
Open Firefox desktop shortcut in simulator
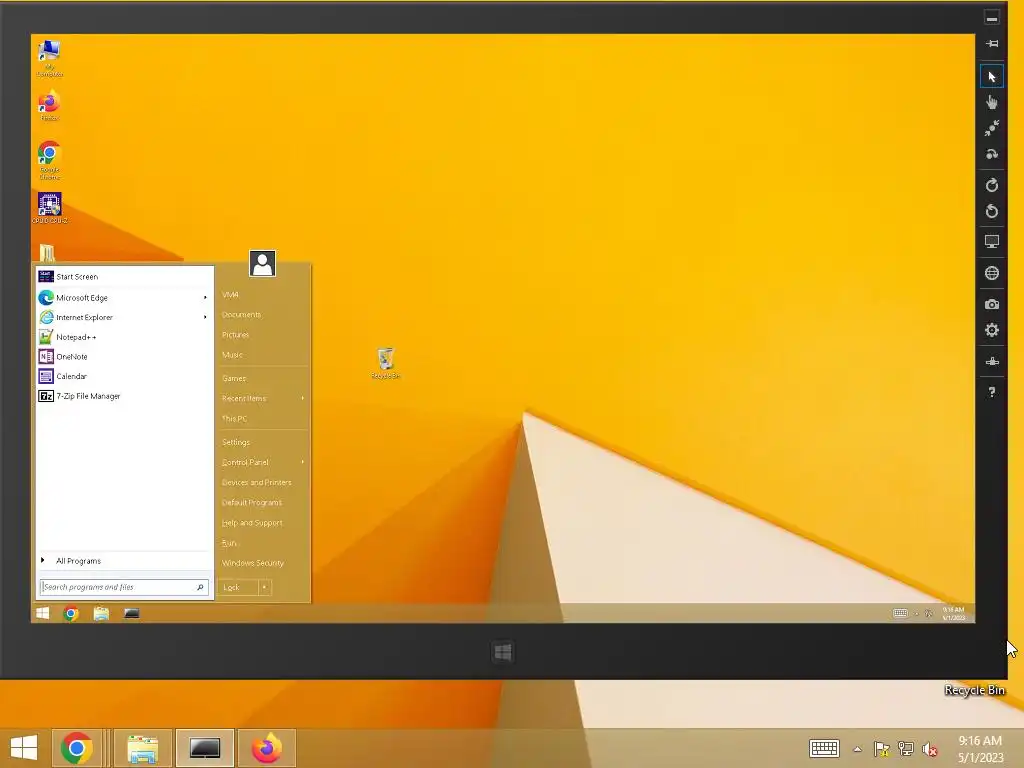[50, 106]
